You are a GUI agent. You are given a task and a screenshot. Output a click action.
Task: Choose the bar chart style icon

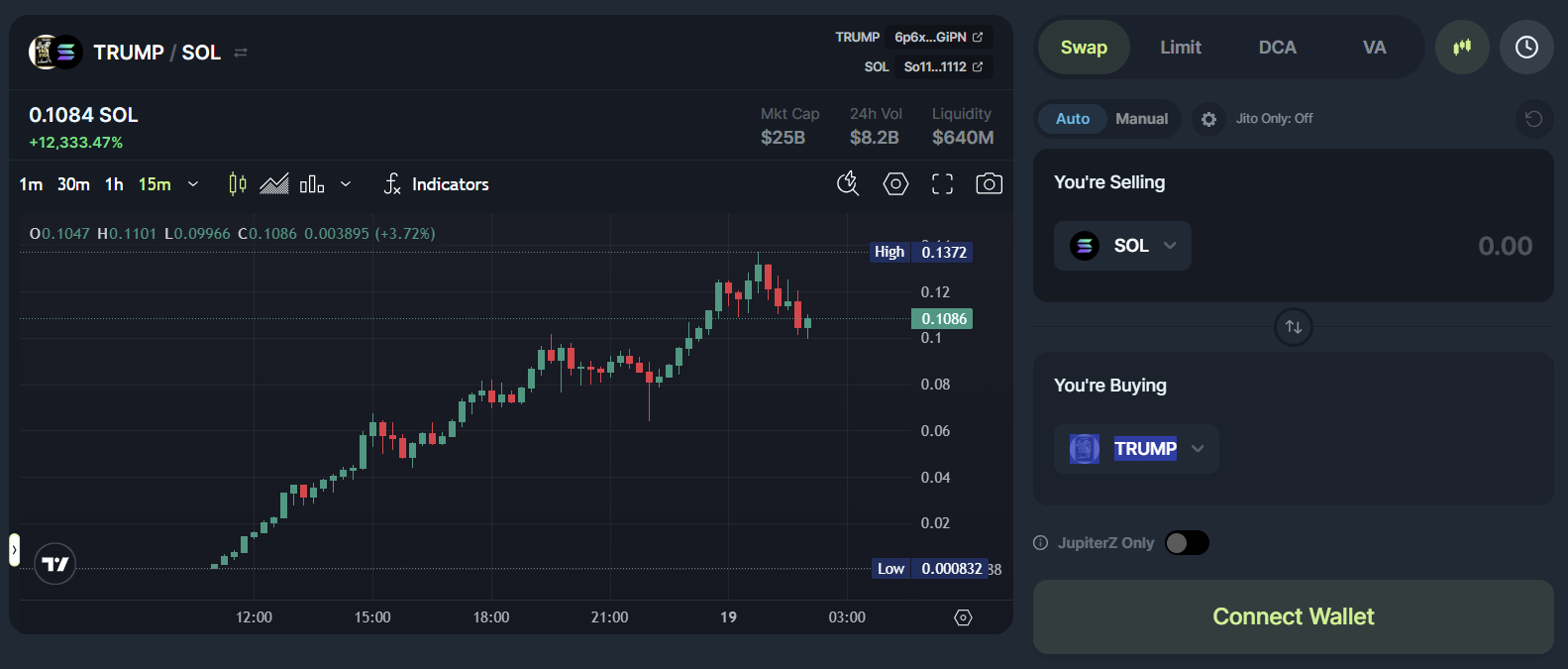coord(312,183)
